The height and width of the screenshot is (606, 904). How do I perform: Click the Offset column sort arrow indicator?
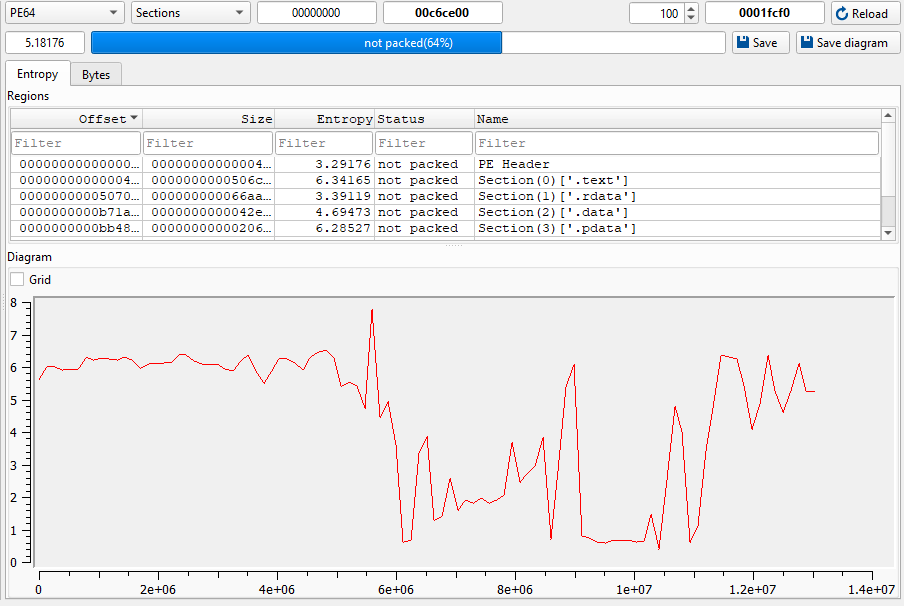[134, 118]
